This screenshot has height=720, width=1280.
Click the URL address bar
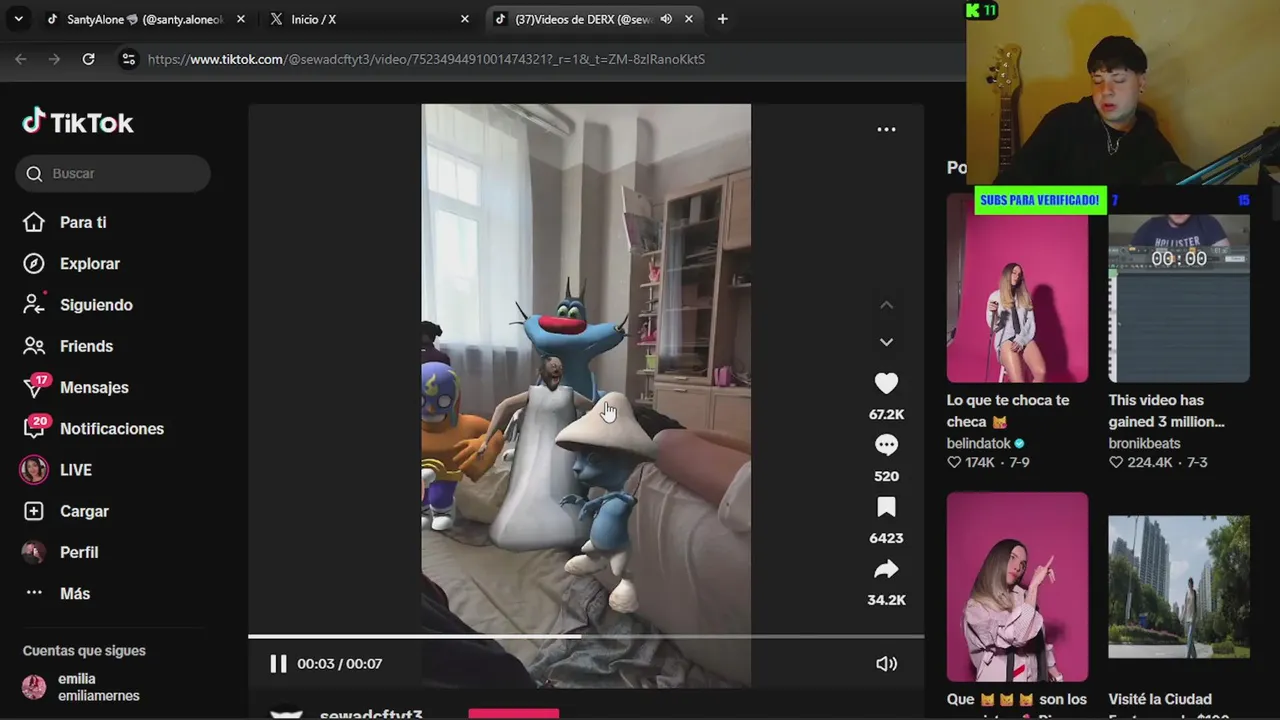pyautogui.click(x=540, y=59)
